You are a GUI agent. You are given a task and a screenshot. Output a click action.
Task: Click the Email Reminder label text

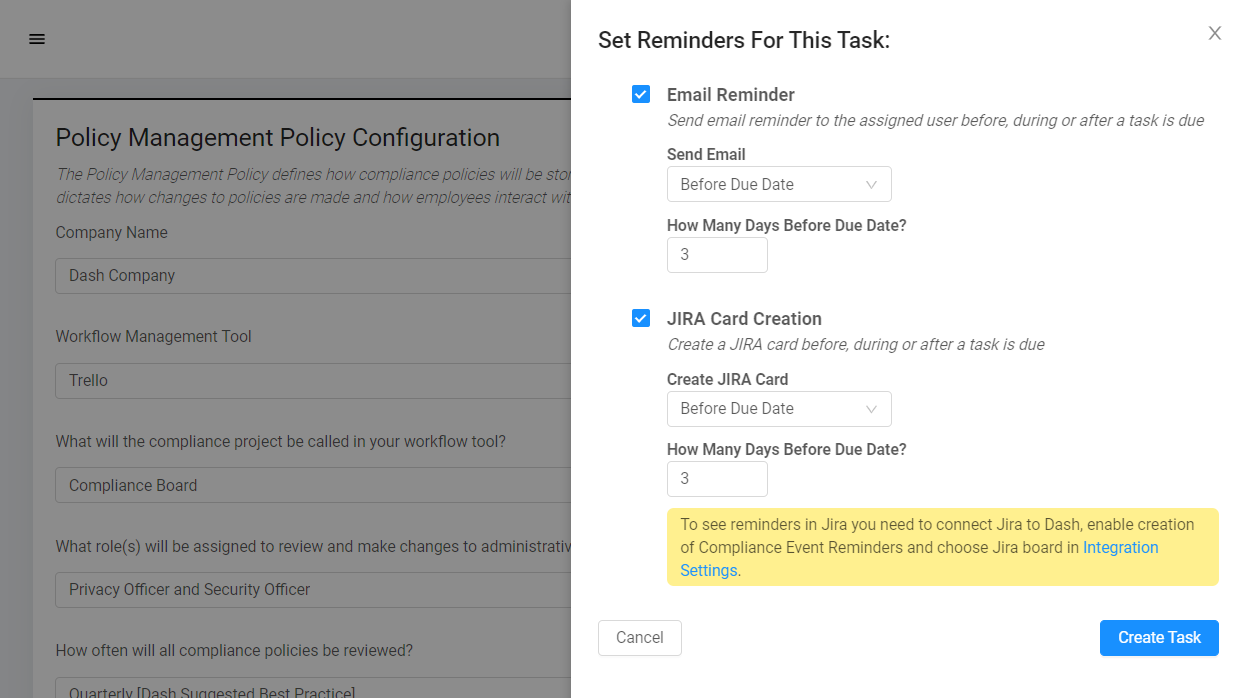(x=731, y=95)
